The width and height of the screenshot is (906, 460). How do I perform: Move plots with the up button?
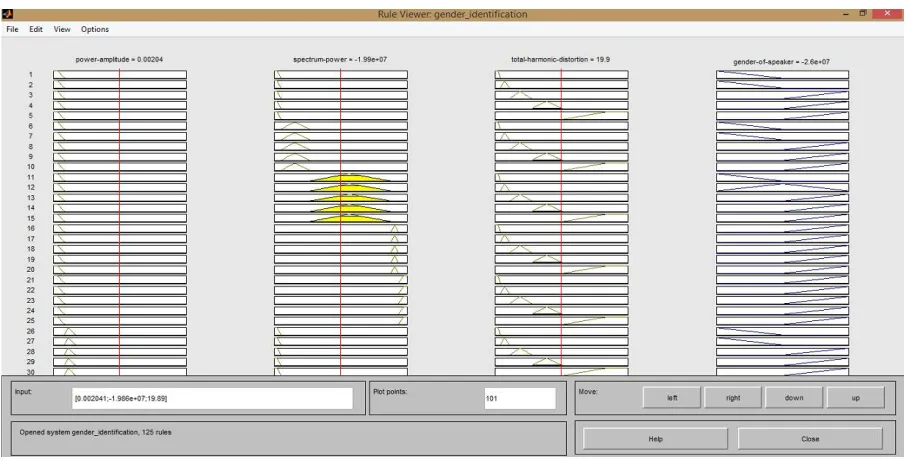point(855,398)
